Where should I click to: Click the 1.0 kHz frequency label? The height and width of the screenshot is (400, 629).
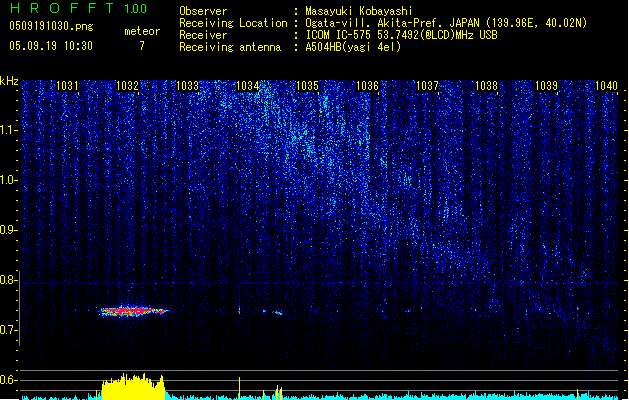click(9, 180)
